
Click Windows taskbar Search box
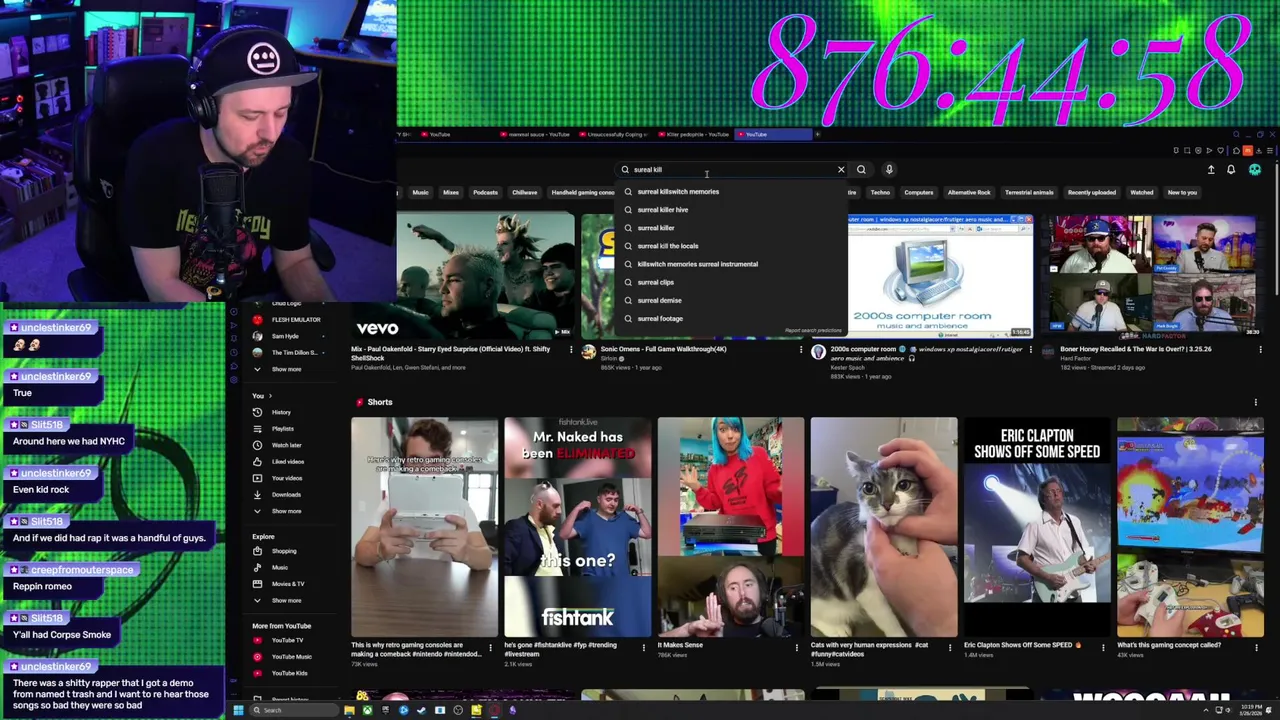tap(295, 711)
